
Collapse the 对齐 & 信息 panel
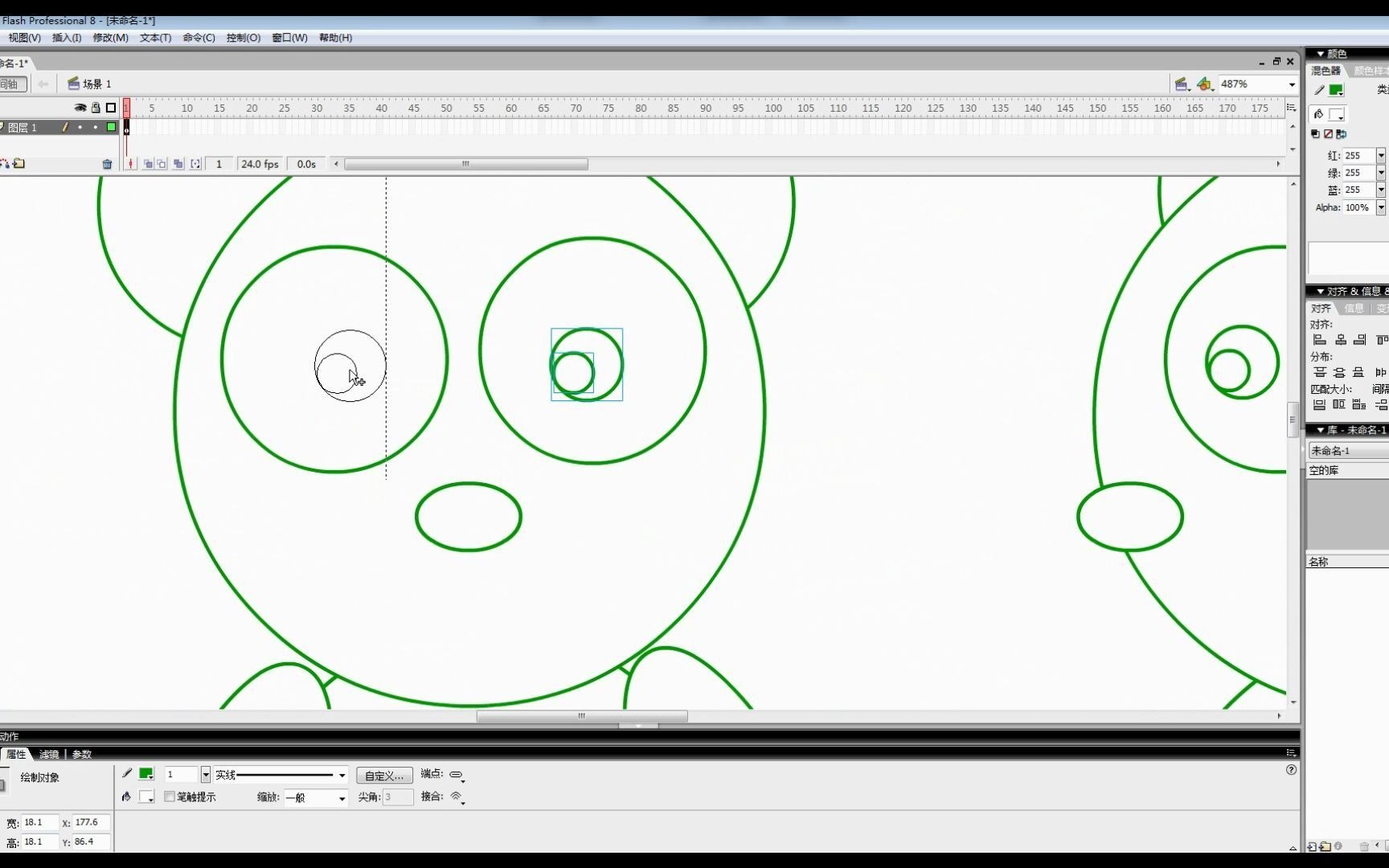coord(1321,292)
